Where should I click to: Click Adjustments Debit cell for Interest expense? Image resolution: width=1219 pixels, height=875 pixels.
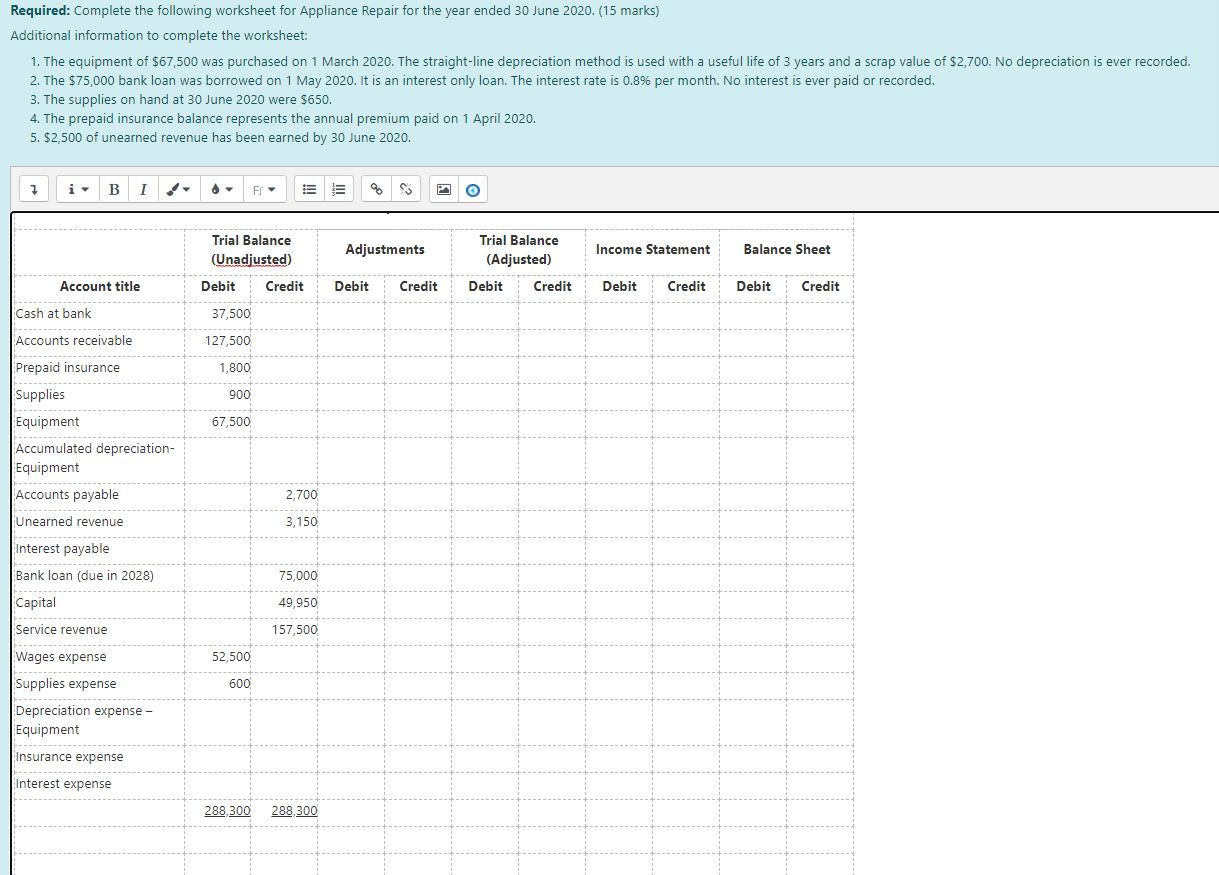(x=351, y=784)
